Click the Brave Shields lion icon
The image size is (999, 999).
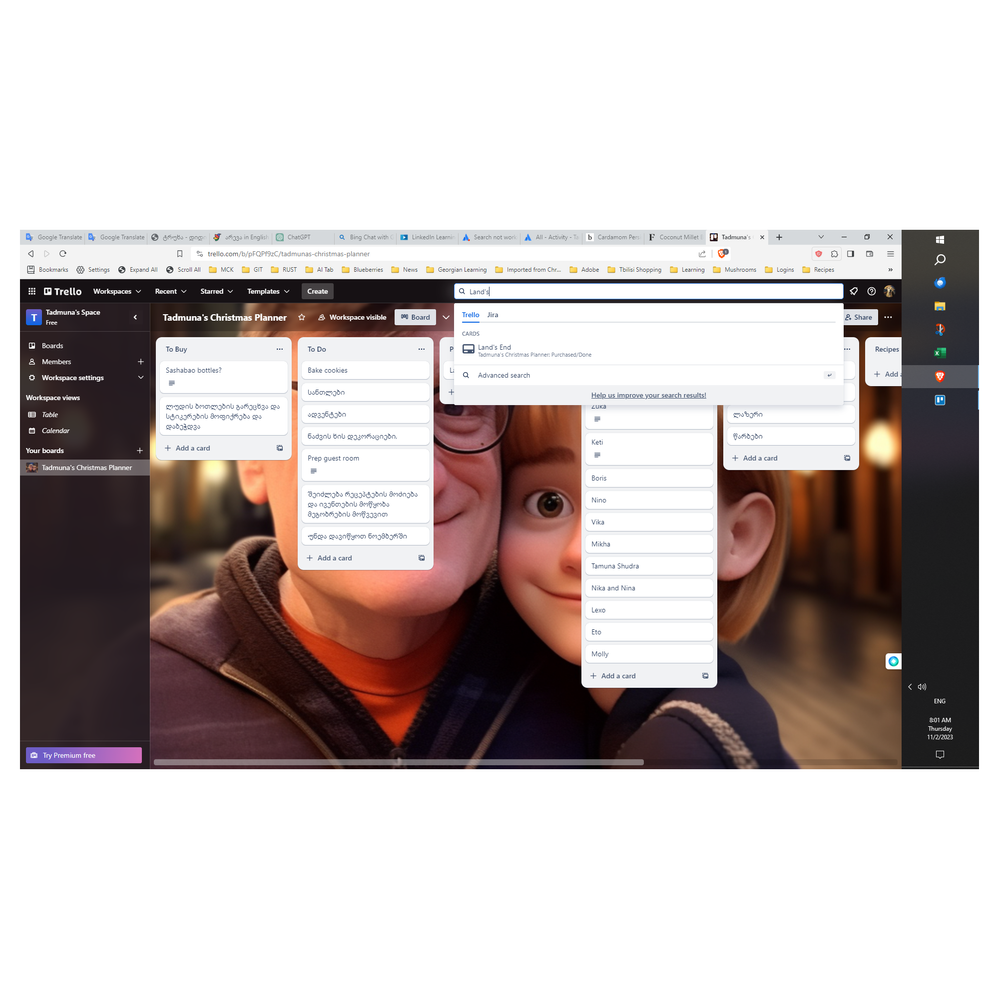pos(722,254)
